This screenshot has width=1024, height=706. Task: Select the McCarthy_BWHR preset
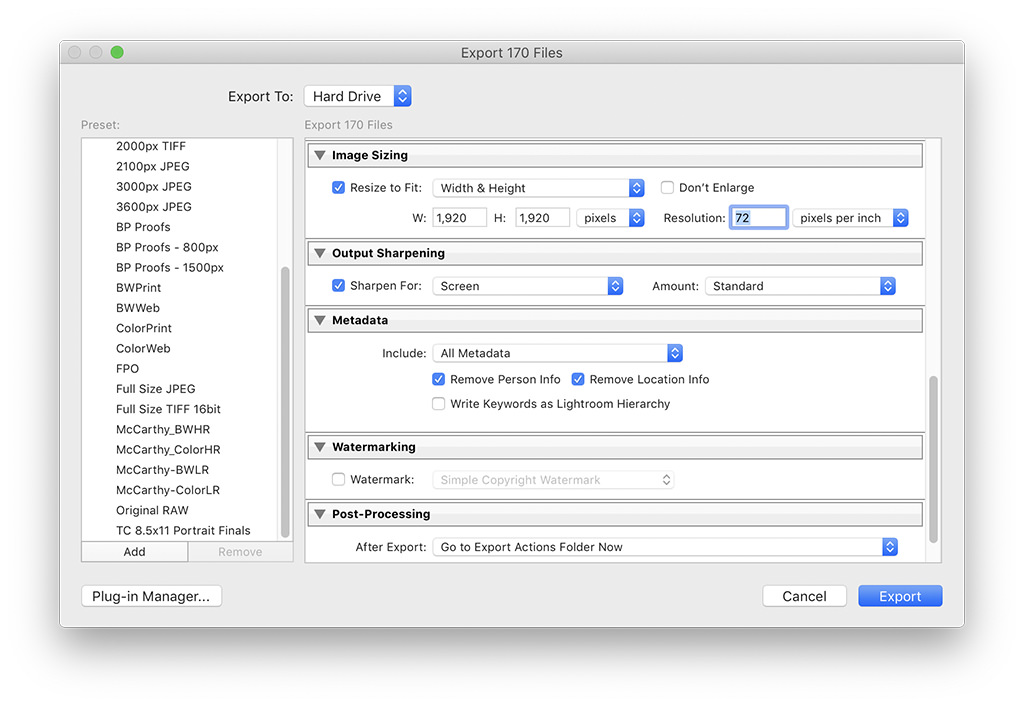(163, 430)
